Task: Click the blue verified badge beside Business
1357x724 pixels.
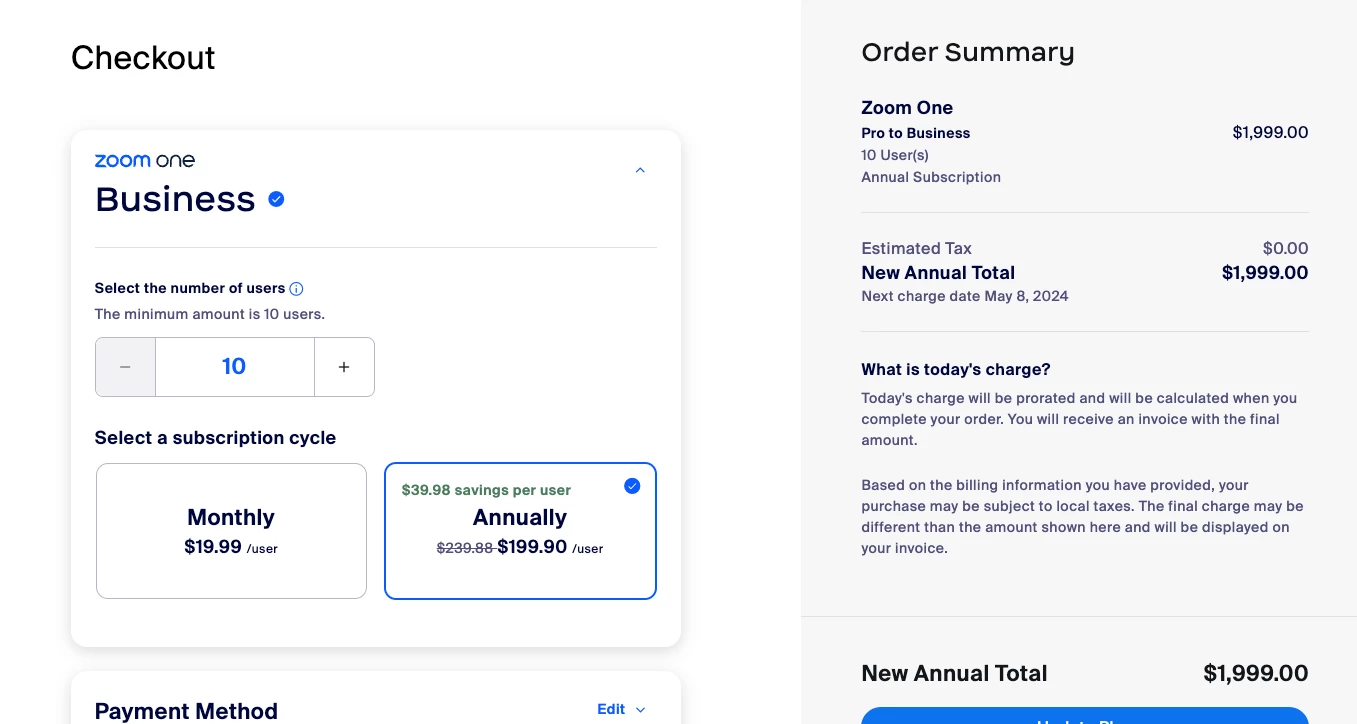Action: (276, 199)
